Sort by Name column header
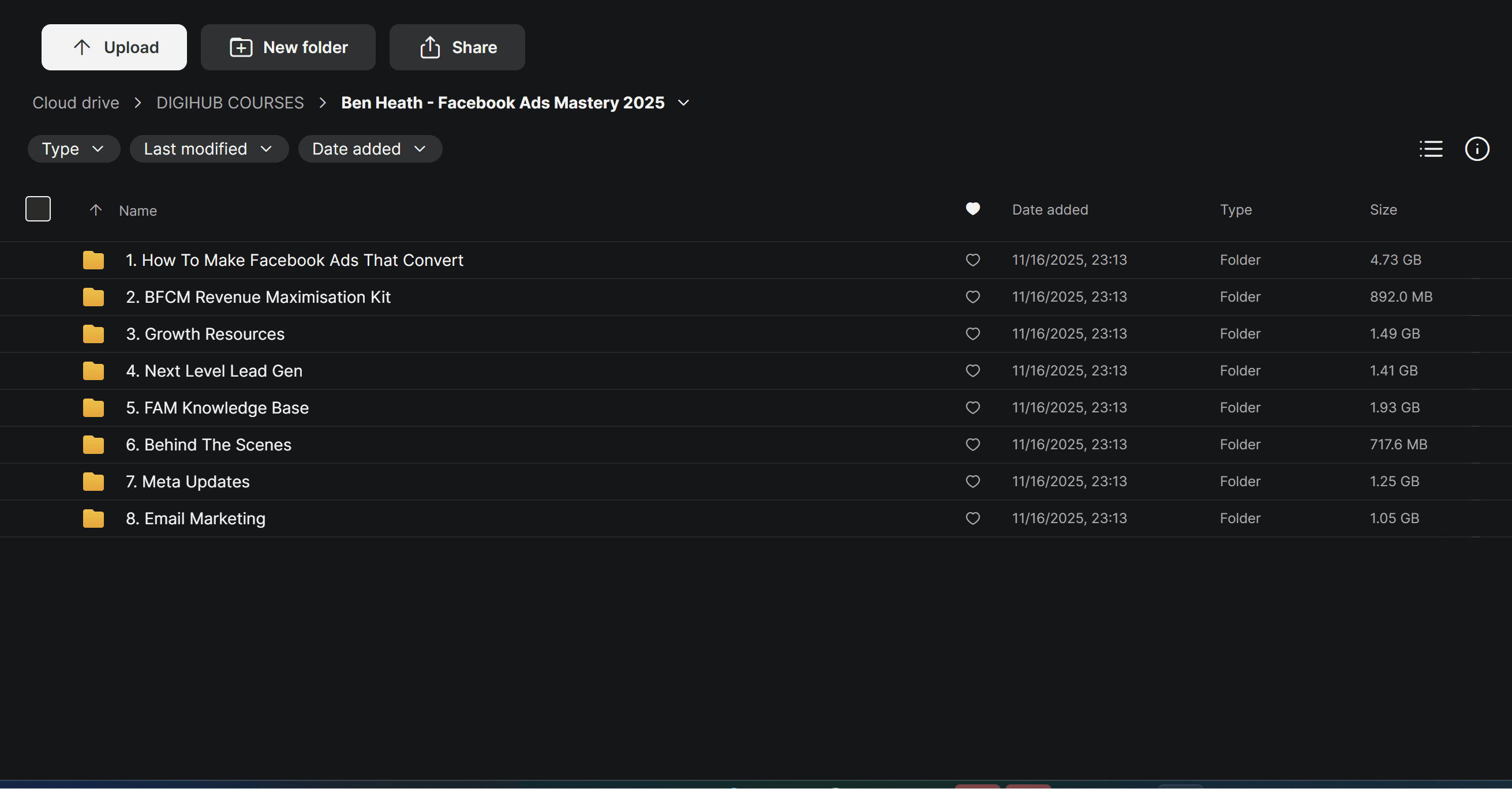 tap(138, 211)
